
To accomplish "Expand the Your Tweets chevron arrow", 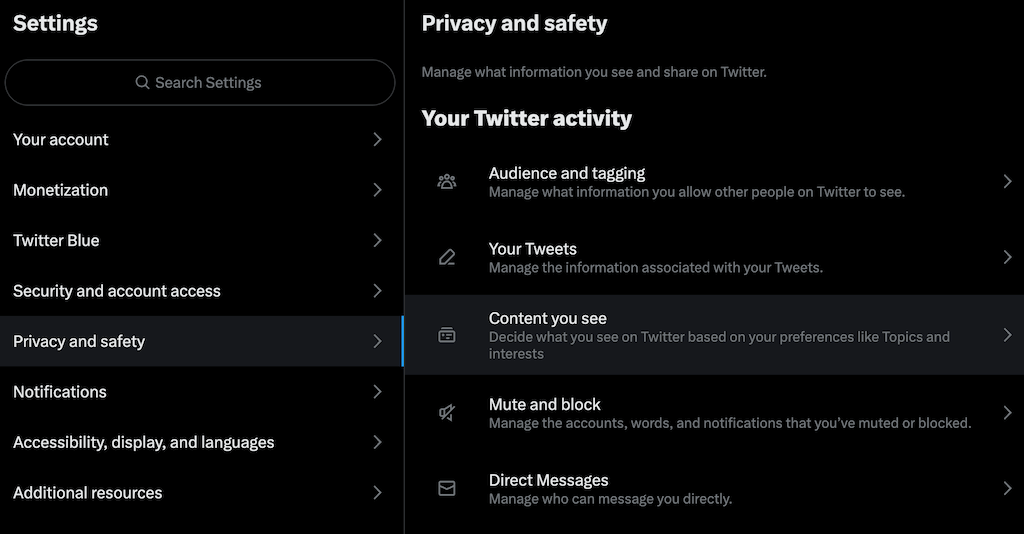I will pos(1007,257).
